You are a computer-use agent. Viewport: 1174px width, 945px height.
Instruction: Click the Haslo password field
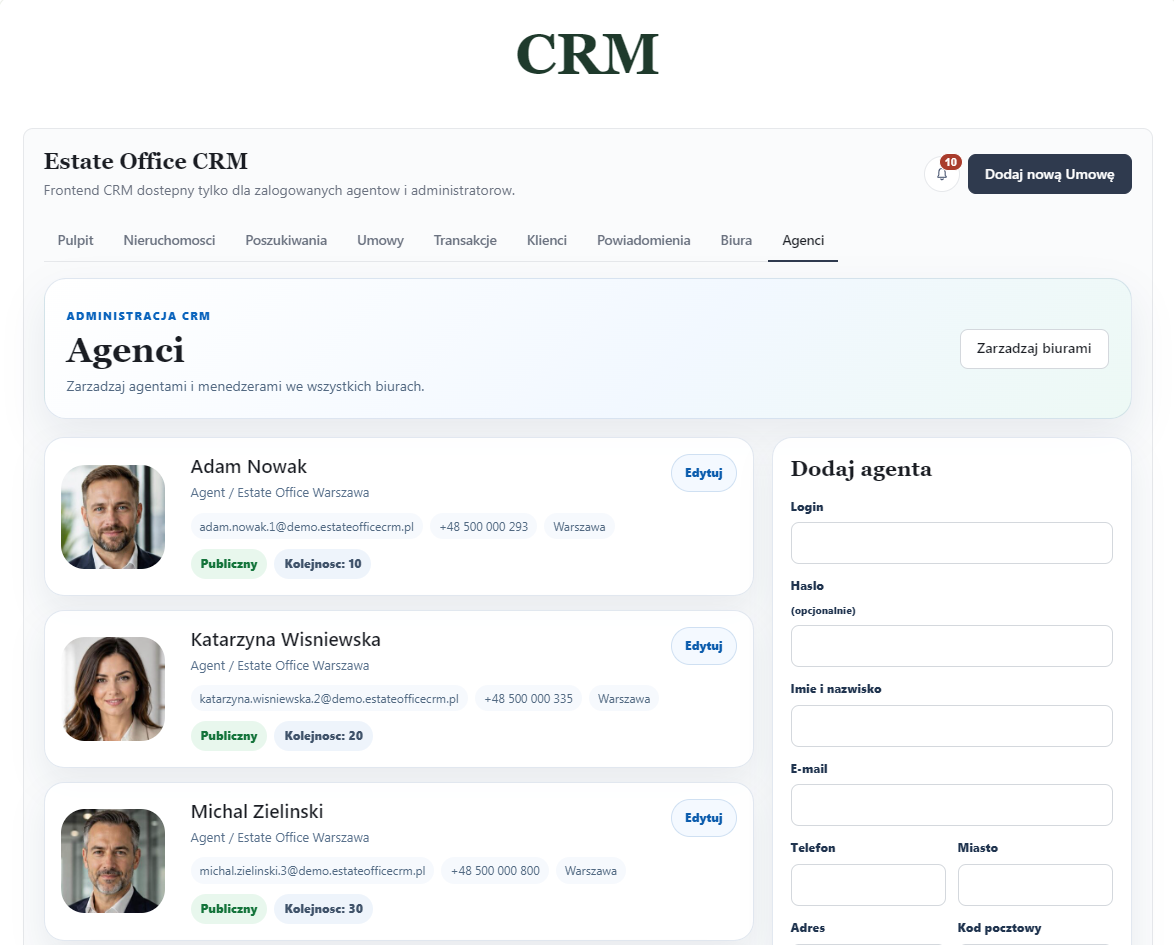(952, 645)
